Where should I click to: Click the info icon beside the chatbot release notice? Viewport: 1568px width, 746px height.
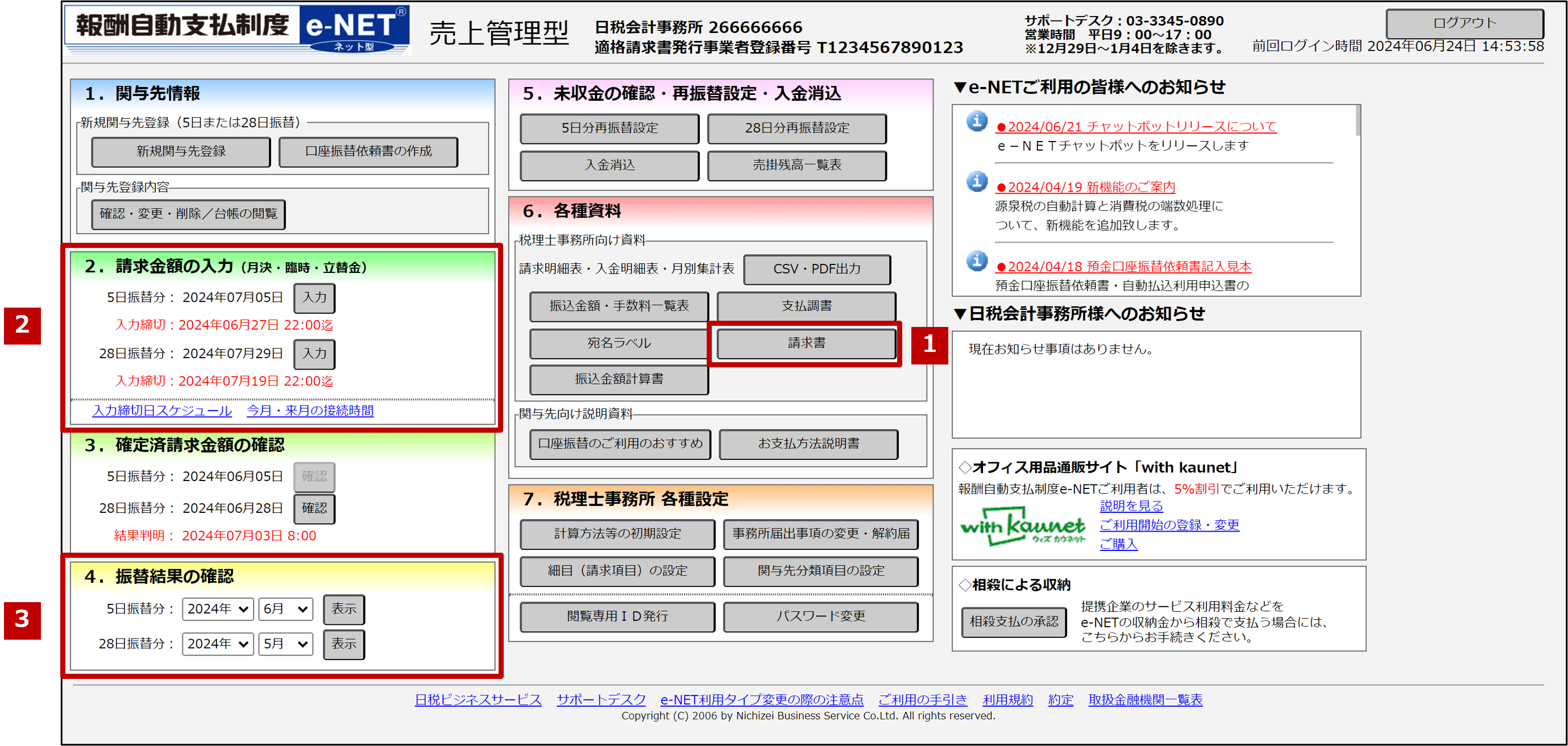[x=976, y=121]
